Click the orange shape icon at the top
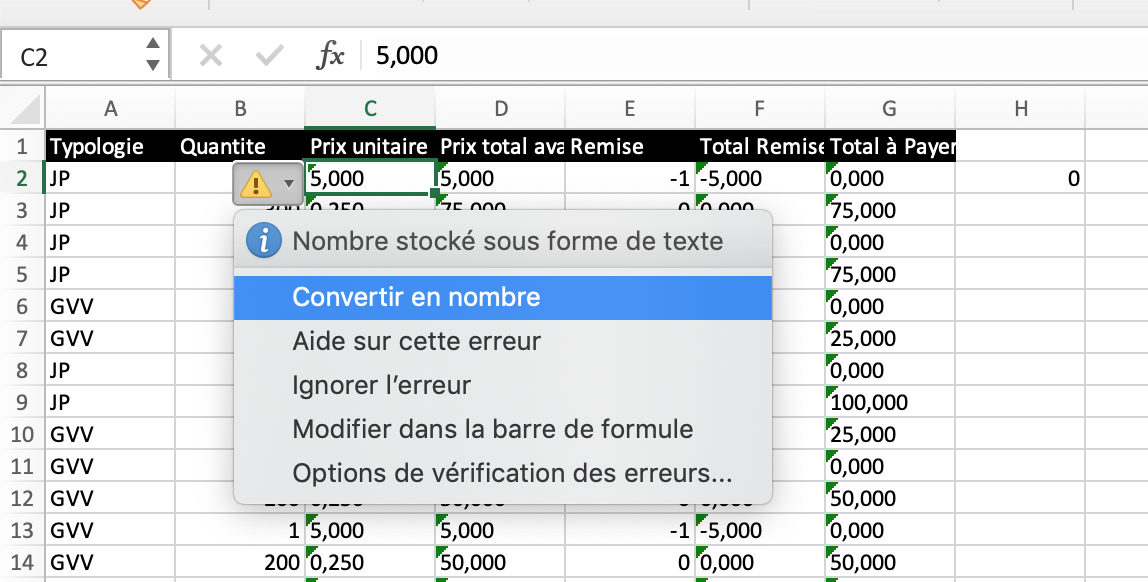Screen dimensions: 1148x582 143,6
